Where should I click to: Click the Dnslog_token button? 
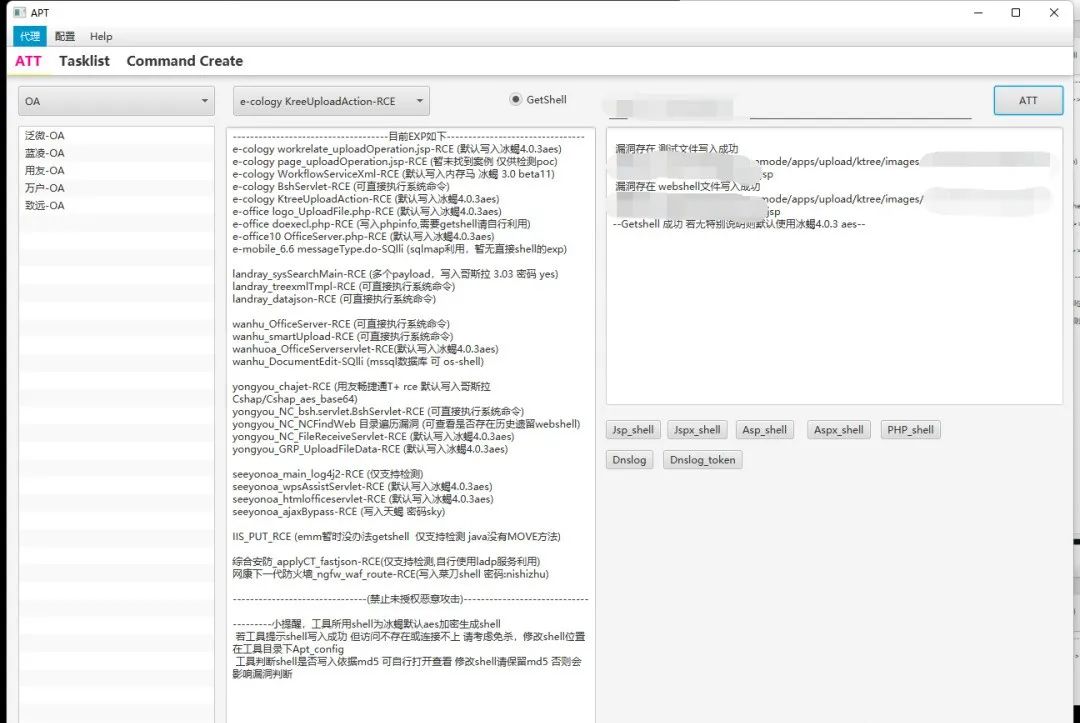point(703,459)
